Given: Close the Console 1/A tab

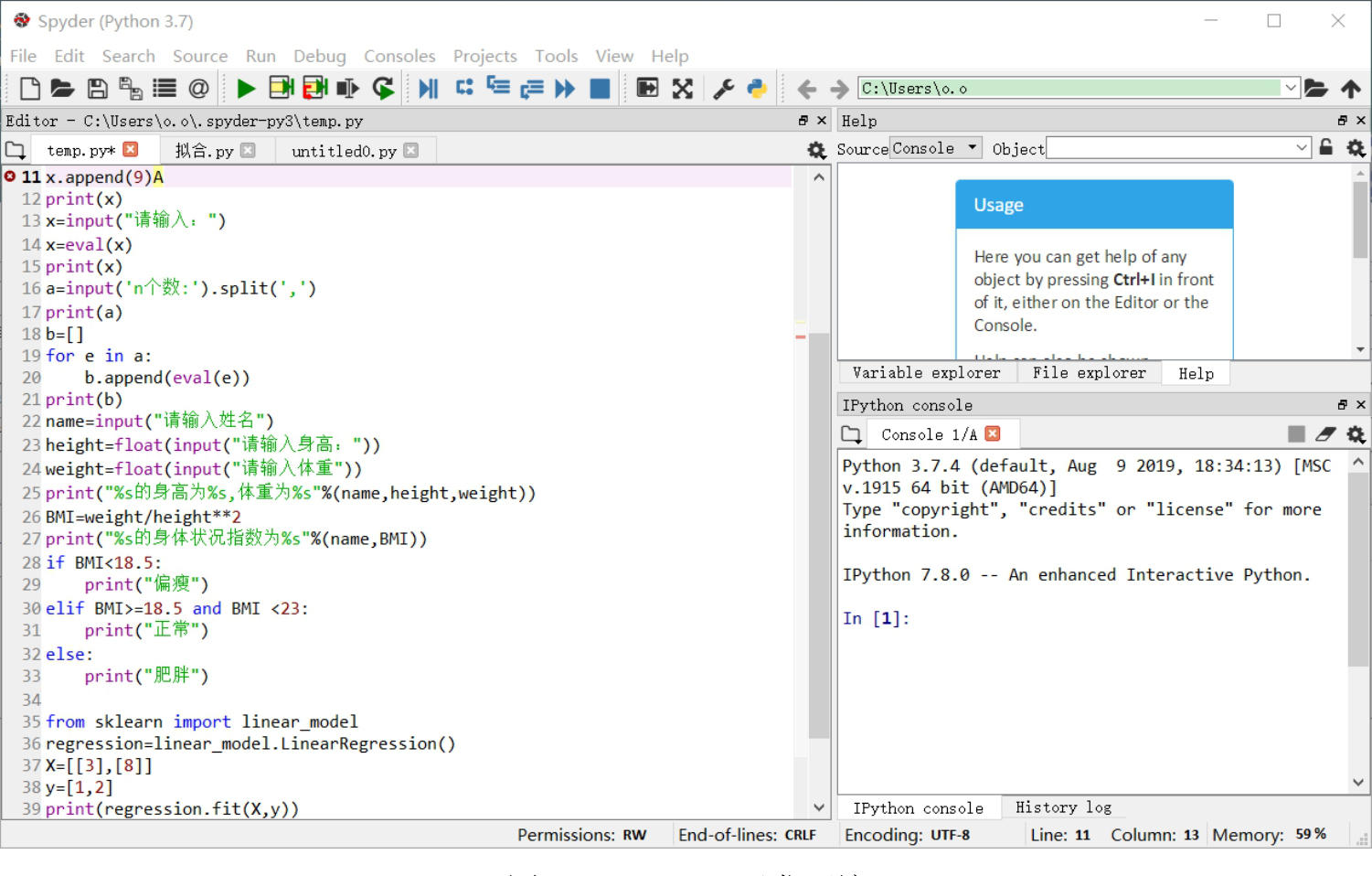Looking at the screenshot, I should (993, 434).
